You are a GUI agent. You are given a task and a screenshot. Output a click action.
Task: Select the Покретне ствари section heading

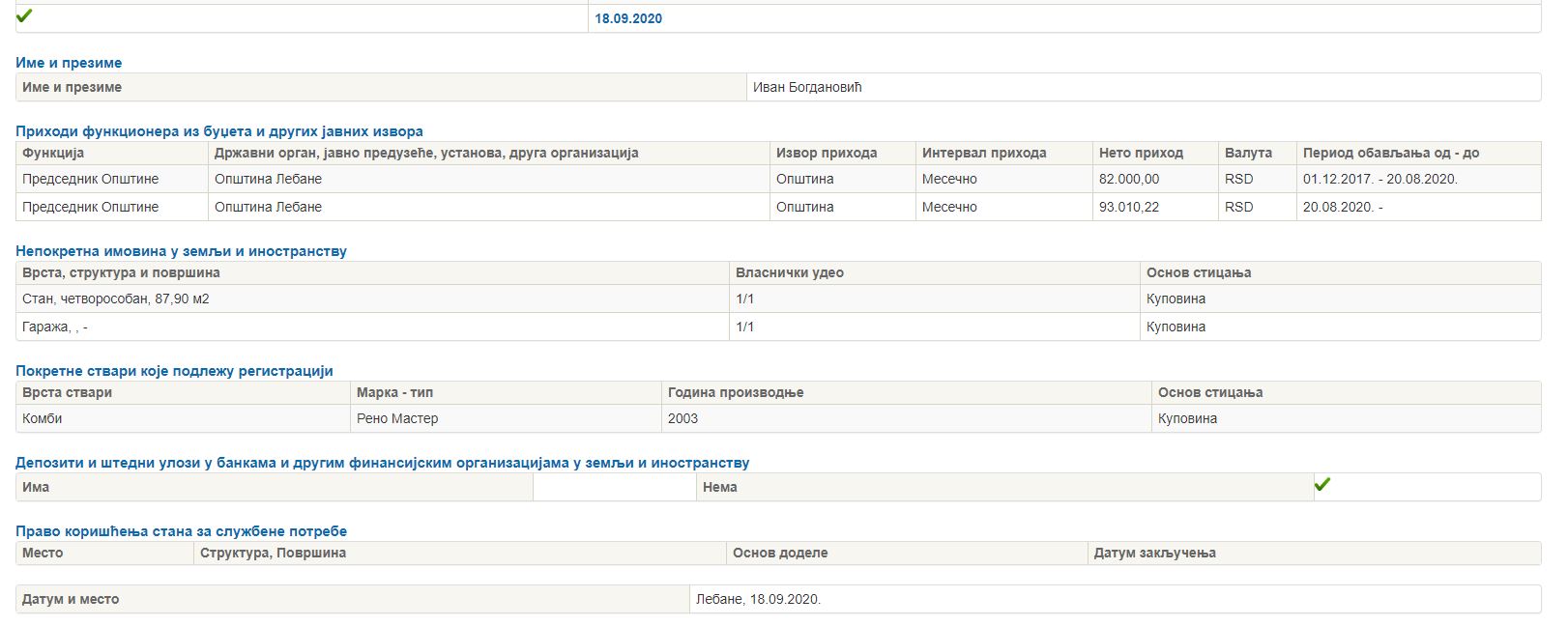(x=174, y=371)
